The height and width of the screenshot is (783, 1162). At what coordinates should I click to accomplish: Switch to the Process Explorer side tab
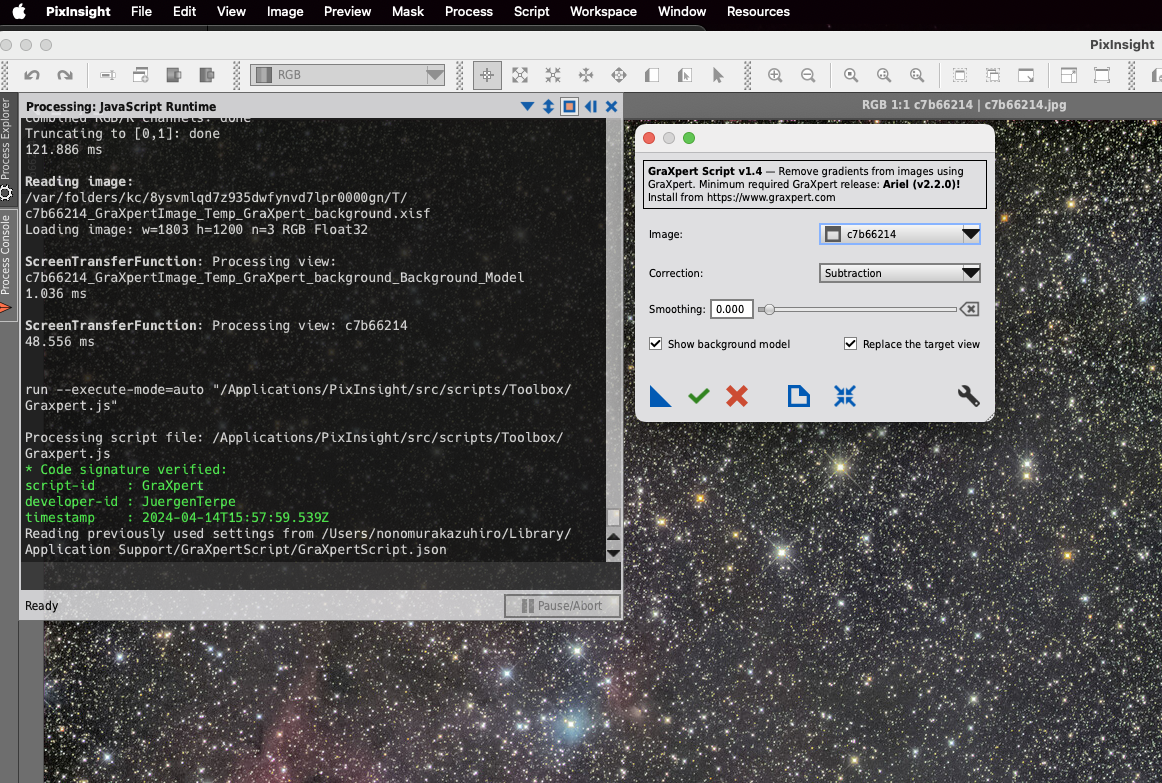[6, 149]
